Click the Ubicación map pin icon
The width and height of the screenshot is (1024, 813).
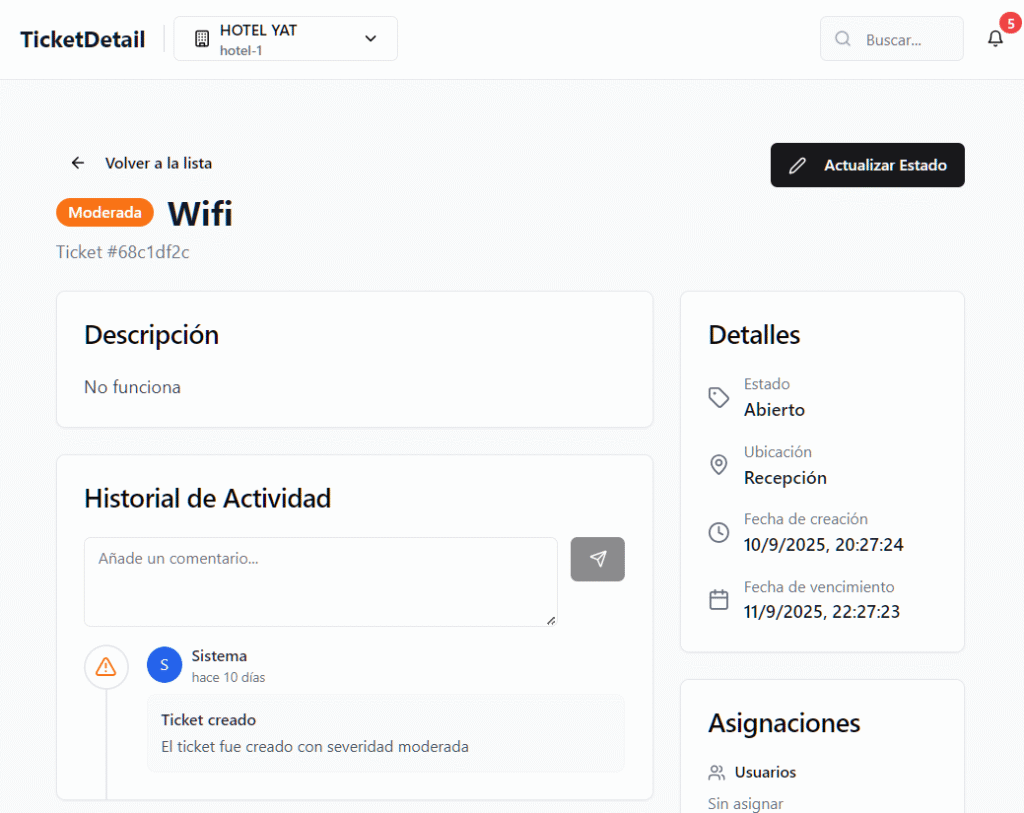point(719,465)
